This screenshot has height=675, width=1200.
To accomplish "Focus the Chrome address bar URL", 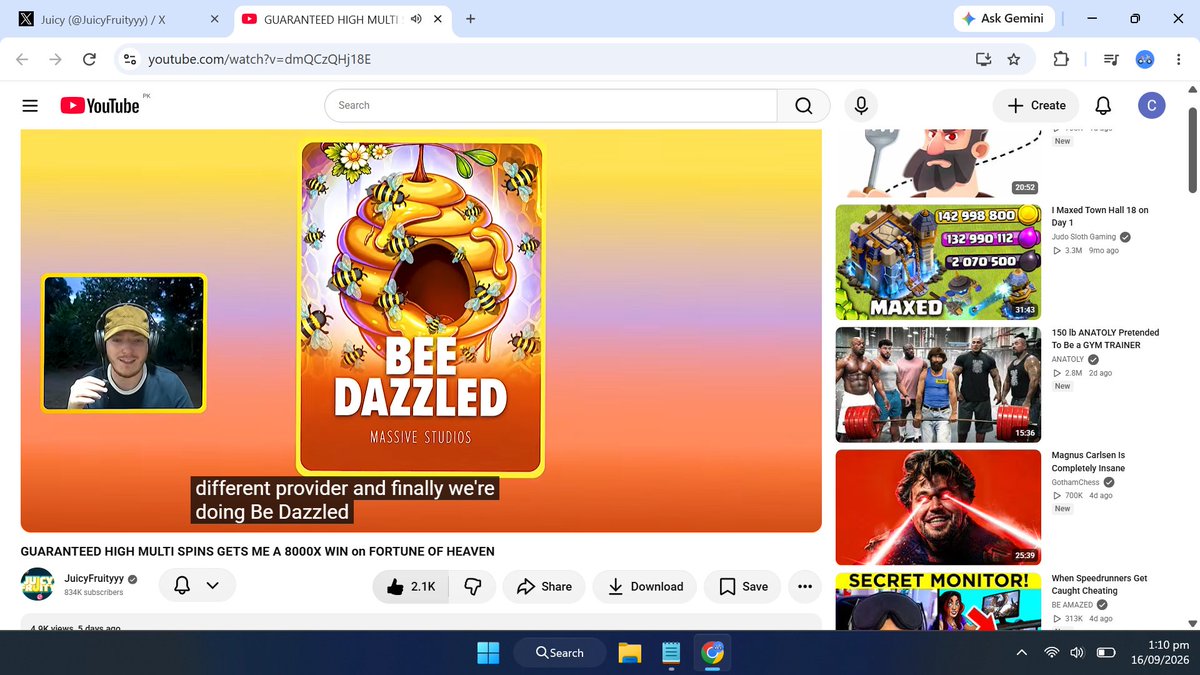I will point(259,60).
